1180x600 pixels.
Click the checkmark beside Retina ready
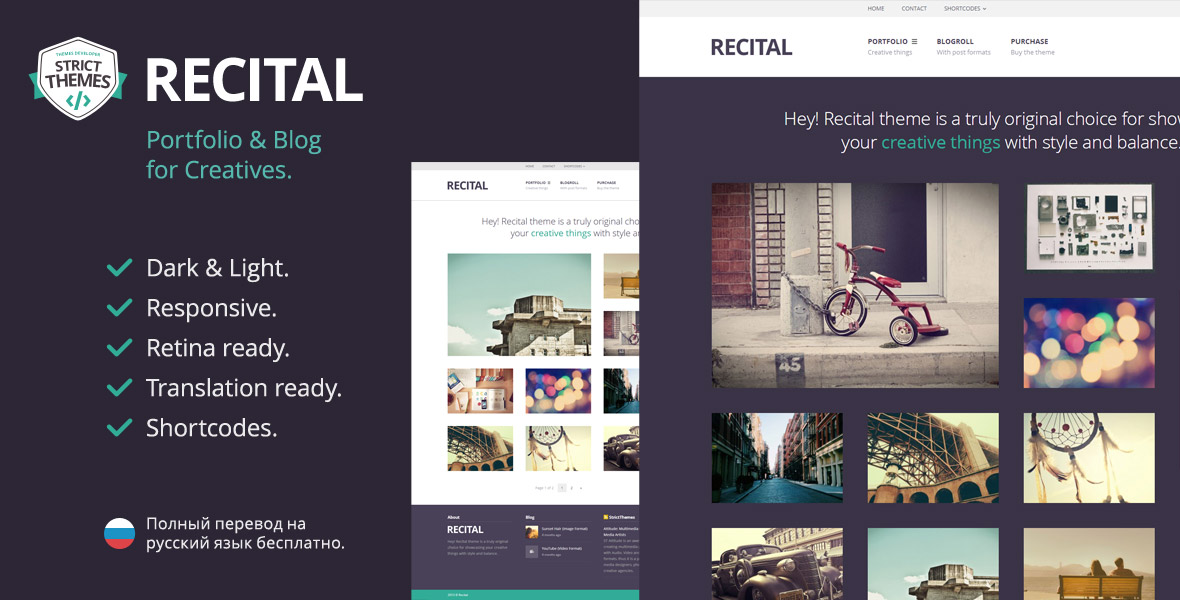click(x=120, y=348)
